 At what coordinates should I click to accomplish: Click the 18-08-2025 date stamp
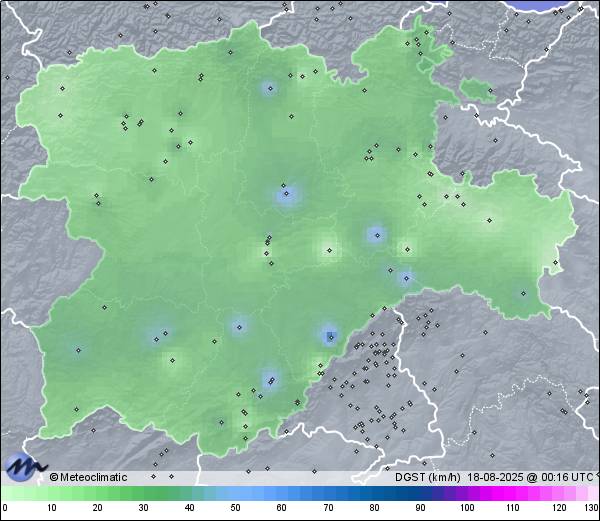tap(496, 477)
